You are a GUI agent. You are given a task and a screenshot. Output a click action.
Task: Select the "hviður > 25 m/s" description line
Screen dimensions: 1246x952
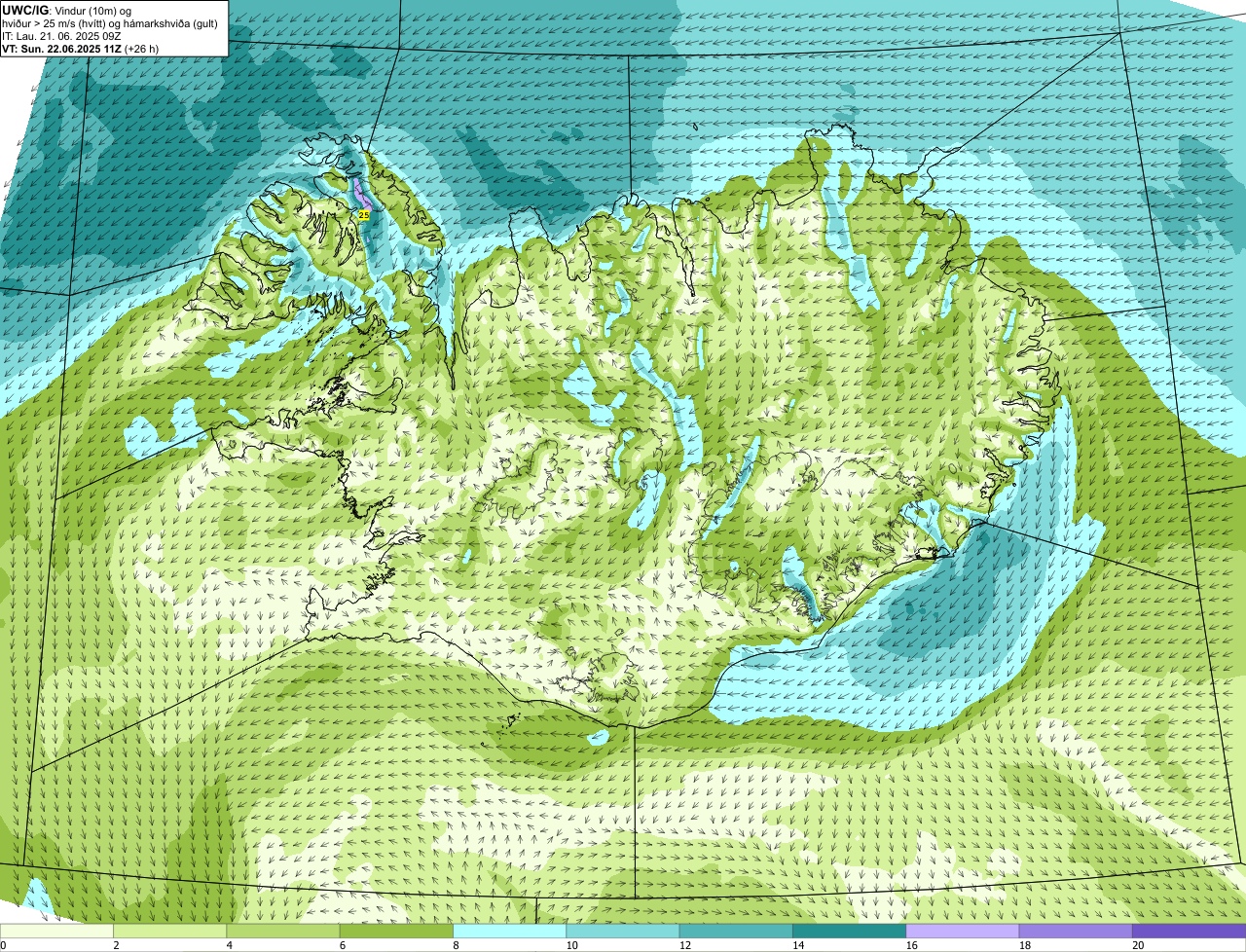tap(110, 23)
